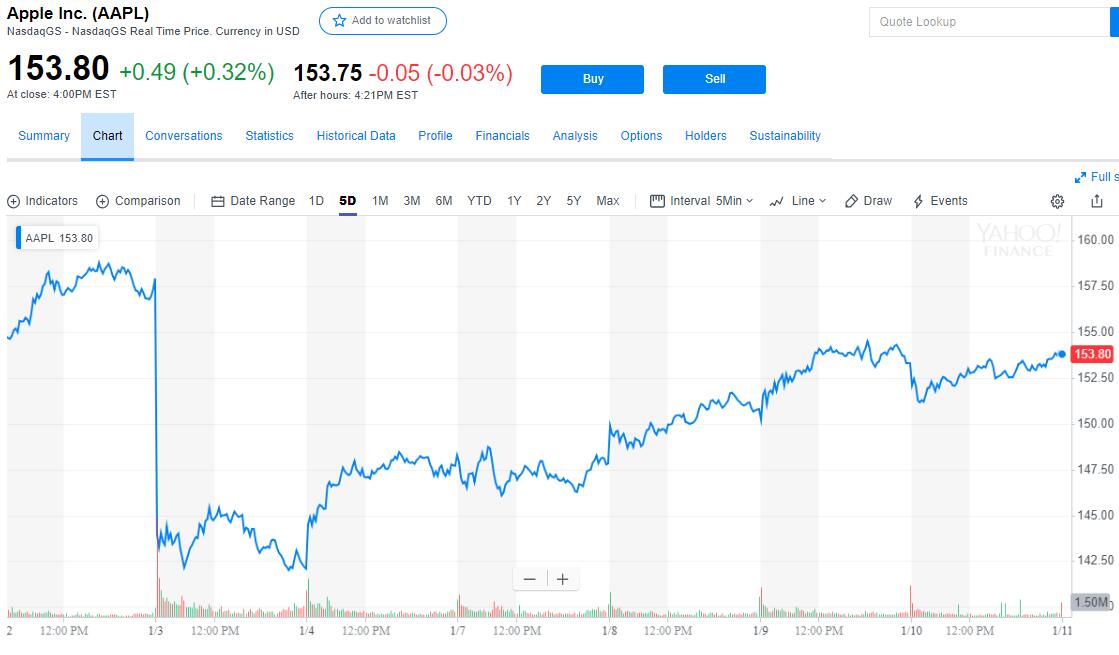Screen dimensions: 1119x655
Task: Switch range to 1M
Action: coord(380,201)
